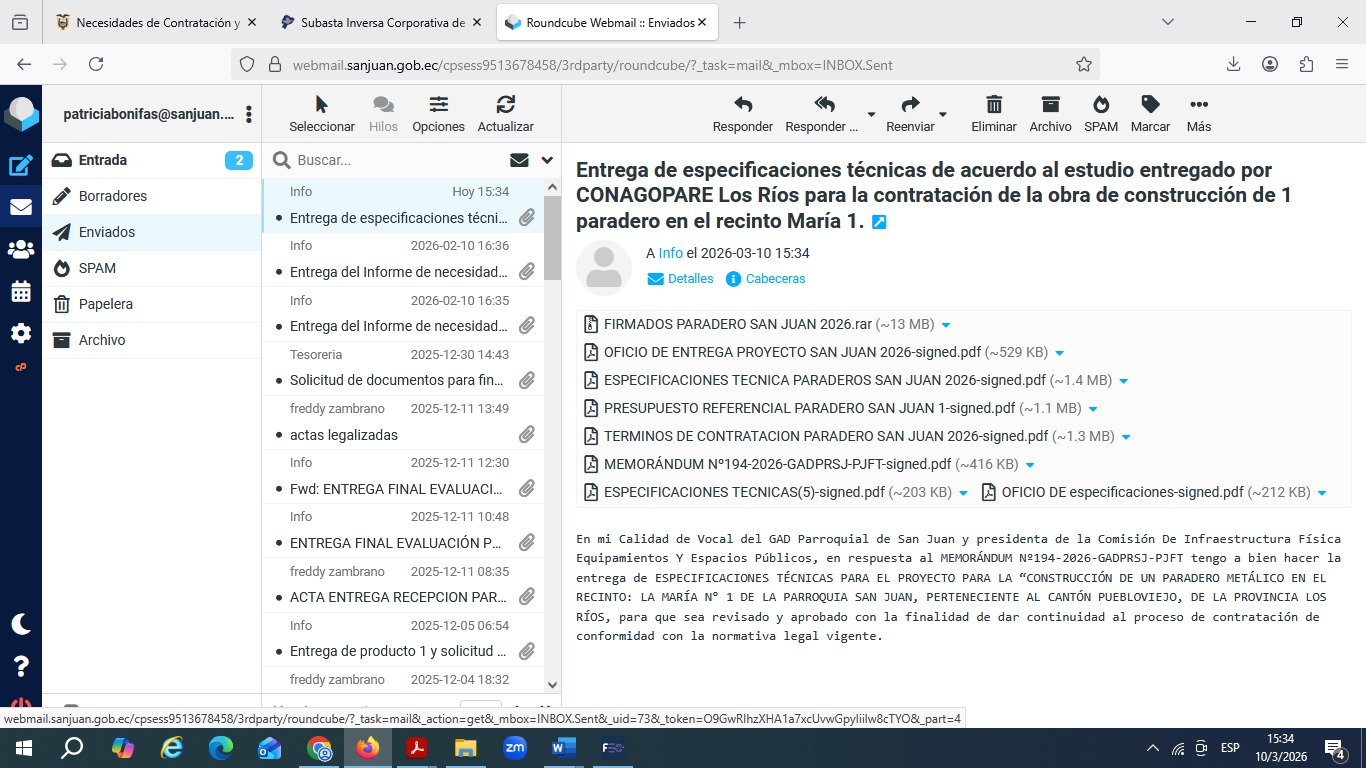1366x768 pixels.
Task: Expand Reenviar options dropdown arrow
Action: [943, 114]
